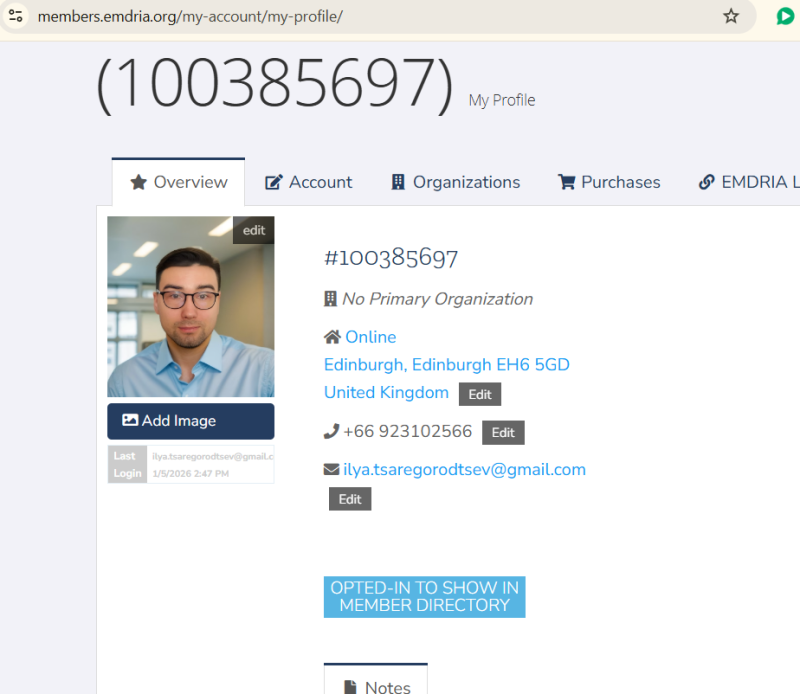Focus the browser address bar URL

point(190,16)
